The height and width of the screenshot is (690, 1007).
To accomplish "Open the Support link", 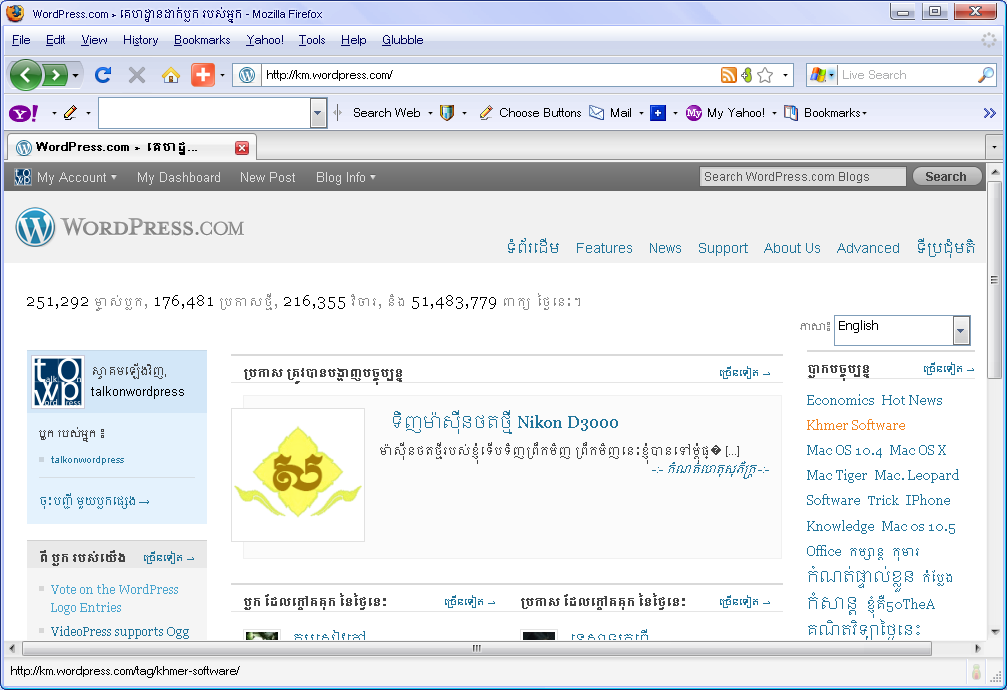I will click(x=722, y=248).
